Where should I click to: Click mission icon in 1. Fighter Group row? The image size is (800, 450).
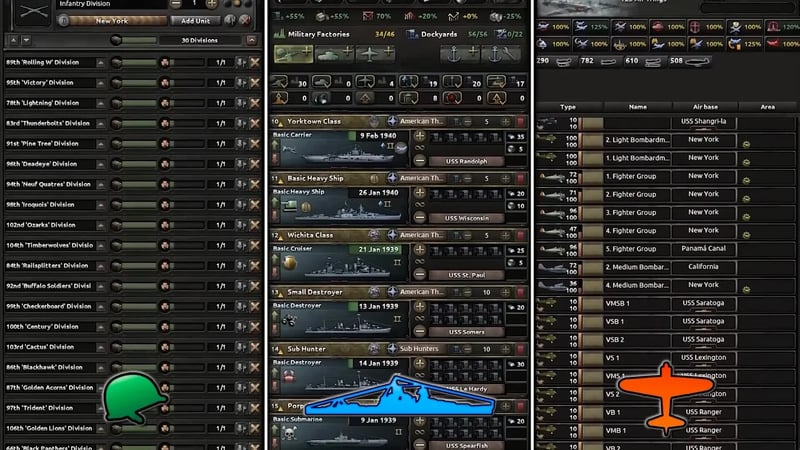[746, 181]
